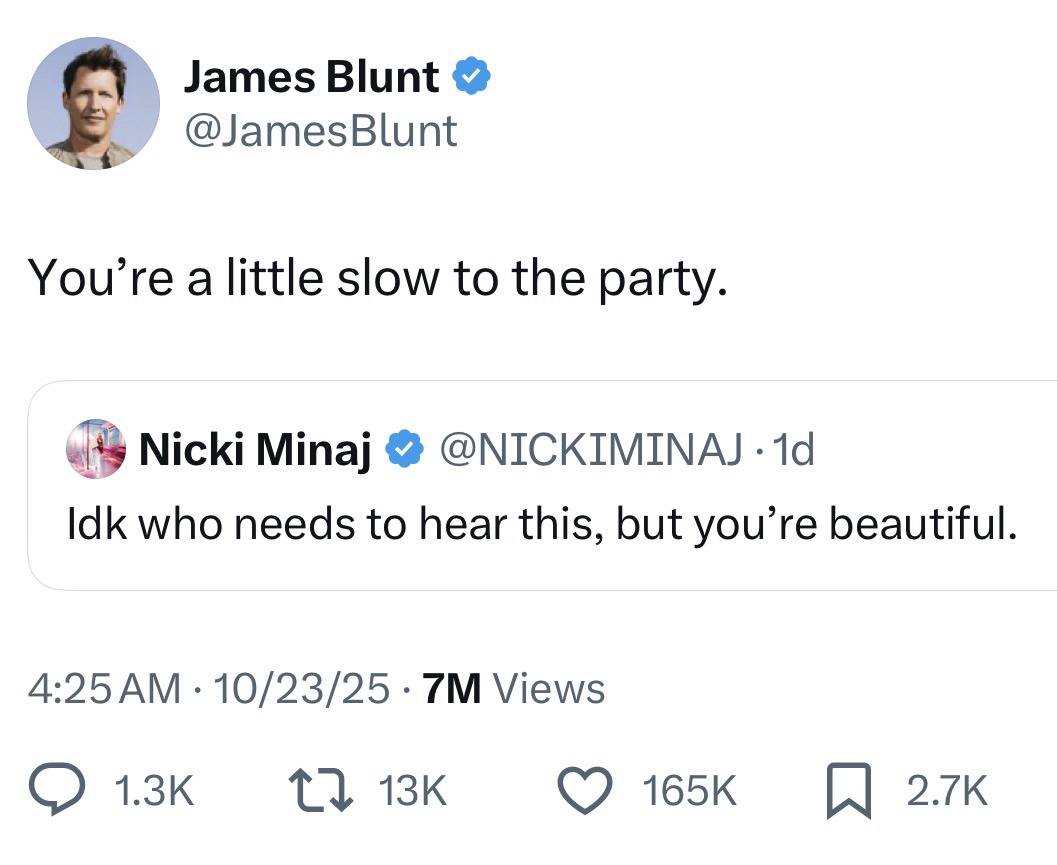This screenshot has height=865, width=1057.
Task: Open Nicki Minaj's small avatar
Action: tap(95, 450)
